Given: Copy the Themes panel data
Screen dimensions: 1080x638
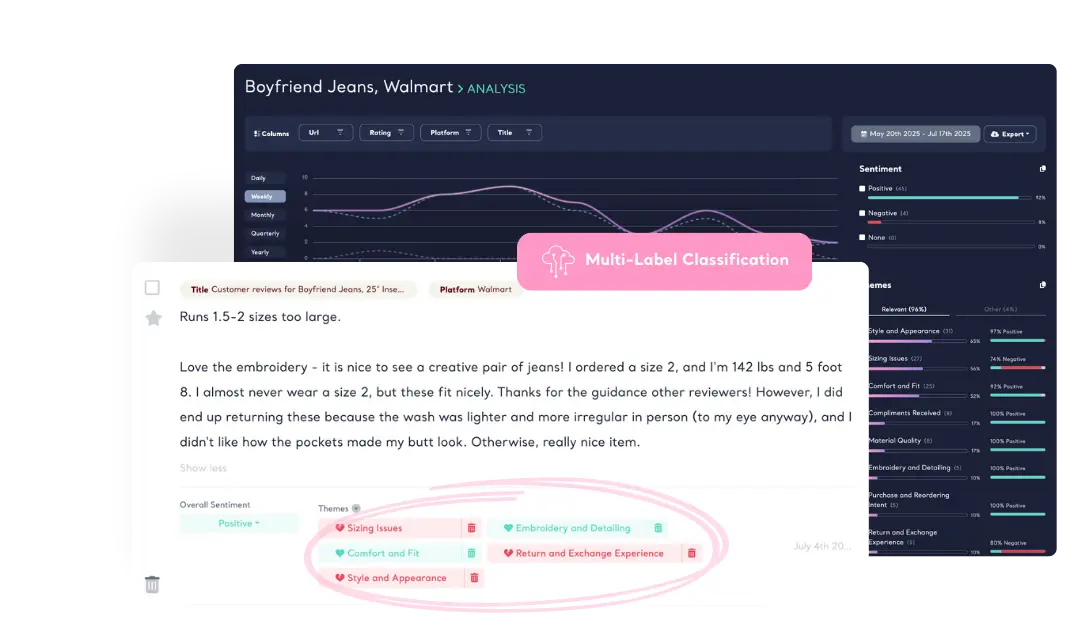Looking at the screenshot, I should [x=1042, y=285].
